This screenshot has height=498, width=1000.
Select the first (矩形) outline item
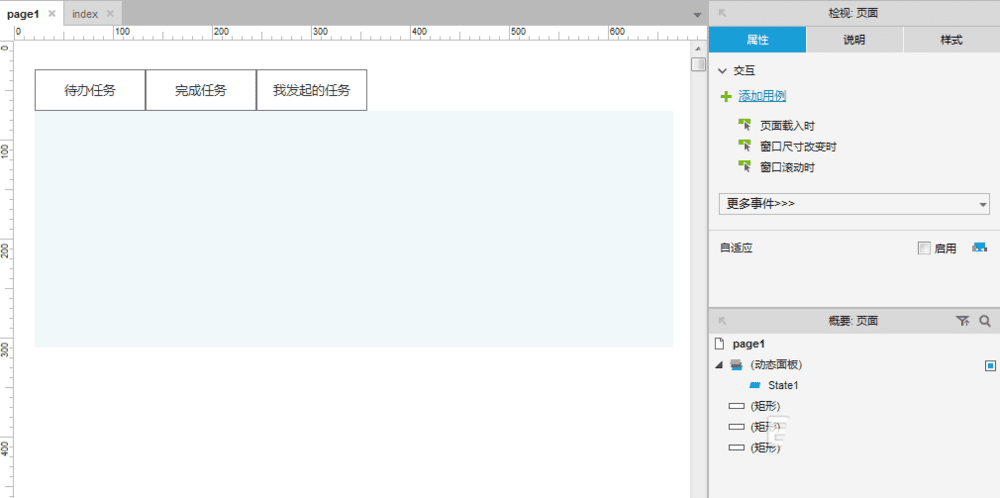(x=765, y=406)
